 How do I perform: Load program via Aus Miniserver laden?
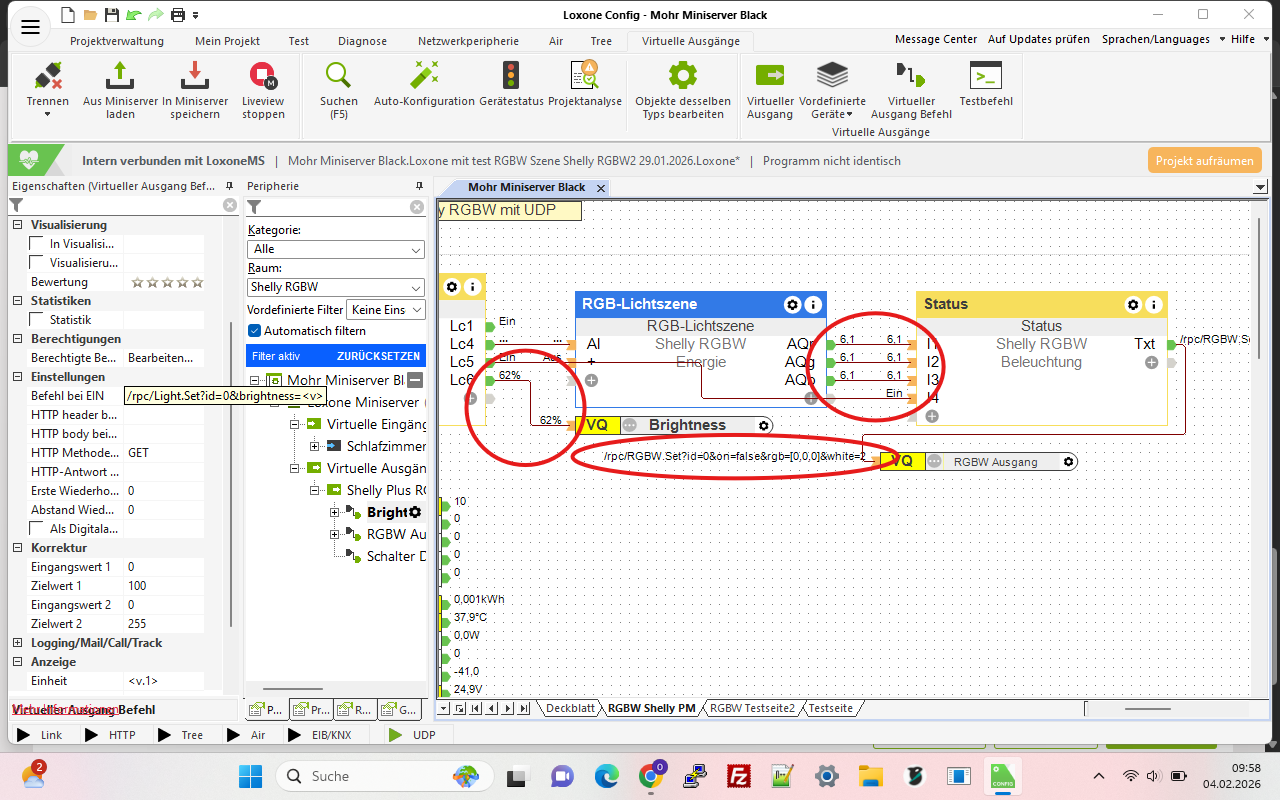pos(120,89)
